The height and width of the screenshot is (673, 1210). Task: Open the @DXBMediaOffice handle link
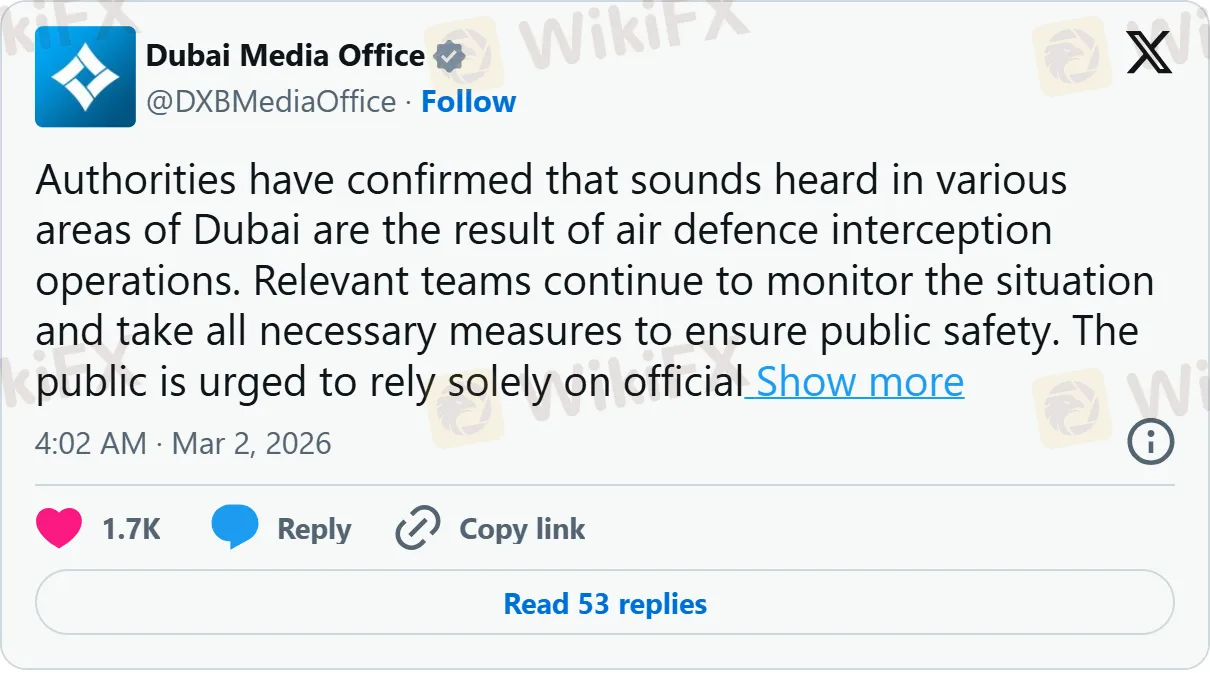(x=271, y=102)
